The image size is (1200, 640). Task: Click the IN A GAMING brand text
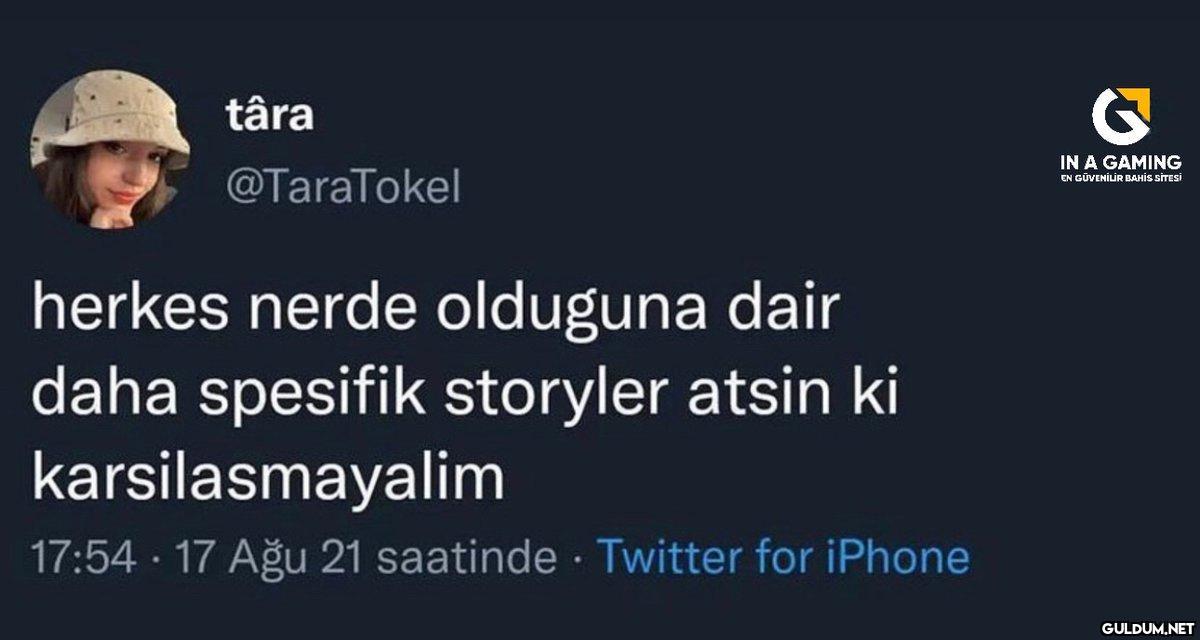click(x=1121, y=162)
